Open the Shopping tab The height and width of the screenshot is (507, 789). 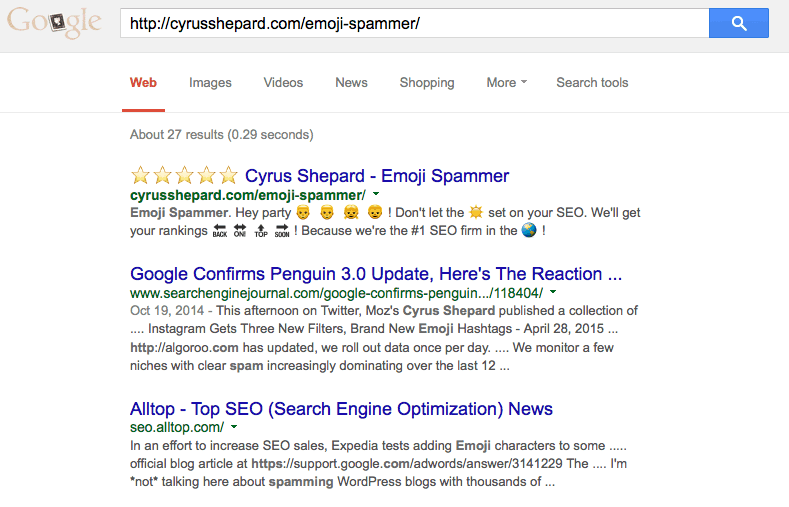427,82
